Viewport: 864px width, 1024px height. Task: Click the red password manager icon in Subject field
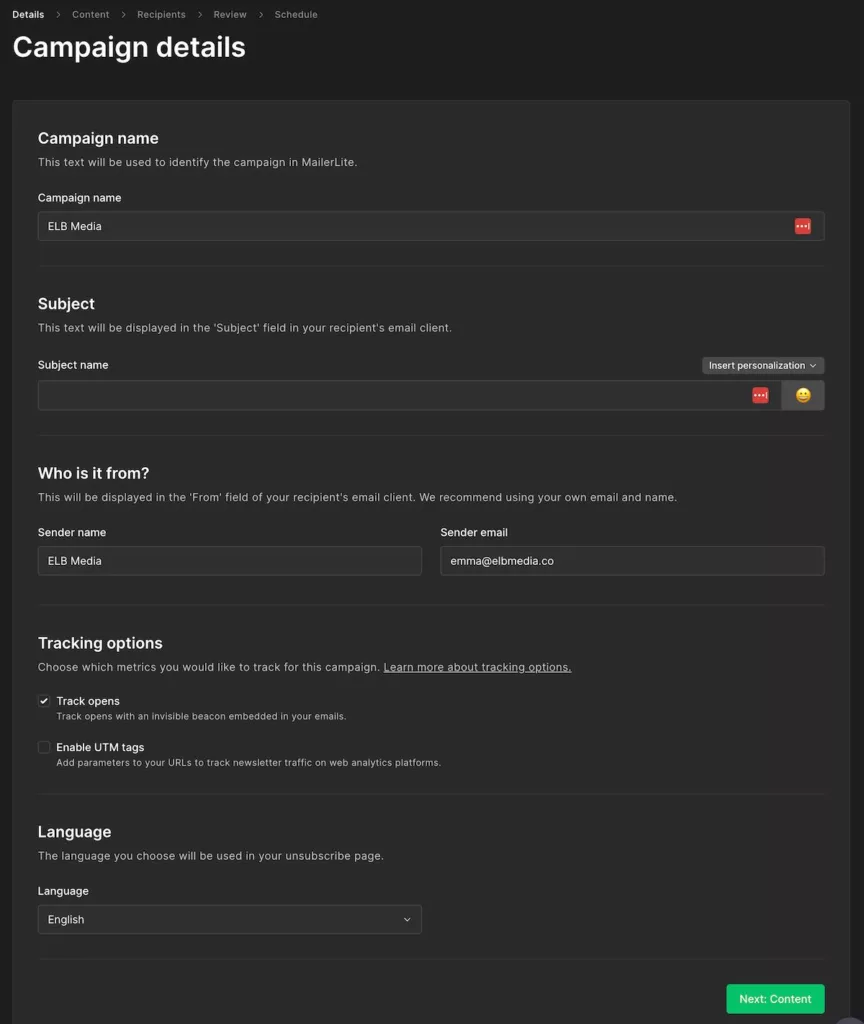tap(760, 395)
